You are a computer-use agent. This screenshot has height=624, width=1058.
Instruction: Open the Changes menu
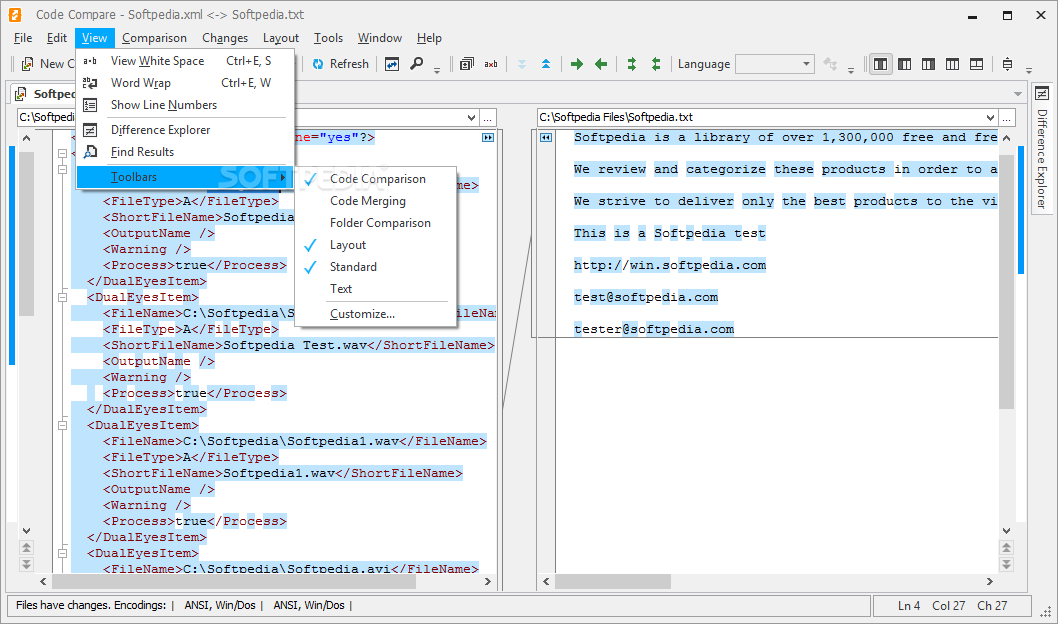pos(225,38)
